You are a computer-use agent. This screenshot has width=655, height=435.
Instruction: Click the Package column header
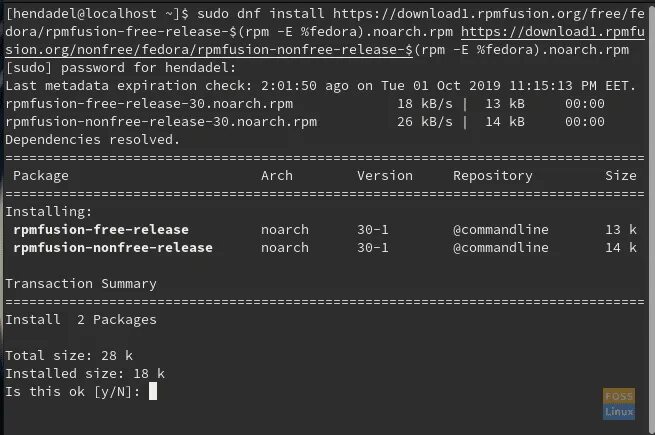click(x=41, y=176)
